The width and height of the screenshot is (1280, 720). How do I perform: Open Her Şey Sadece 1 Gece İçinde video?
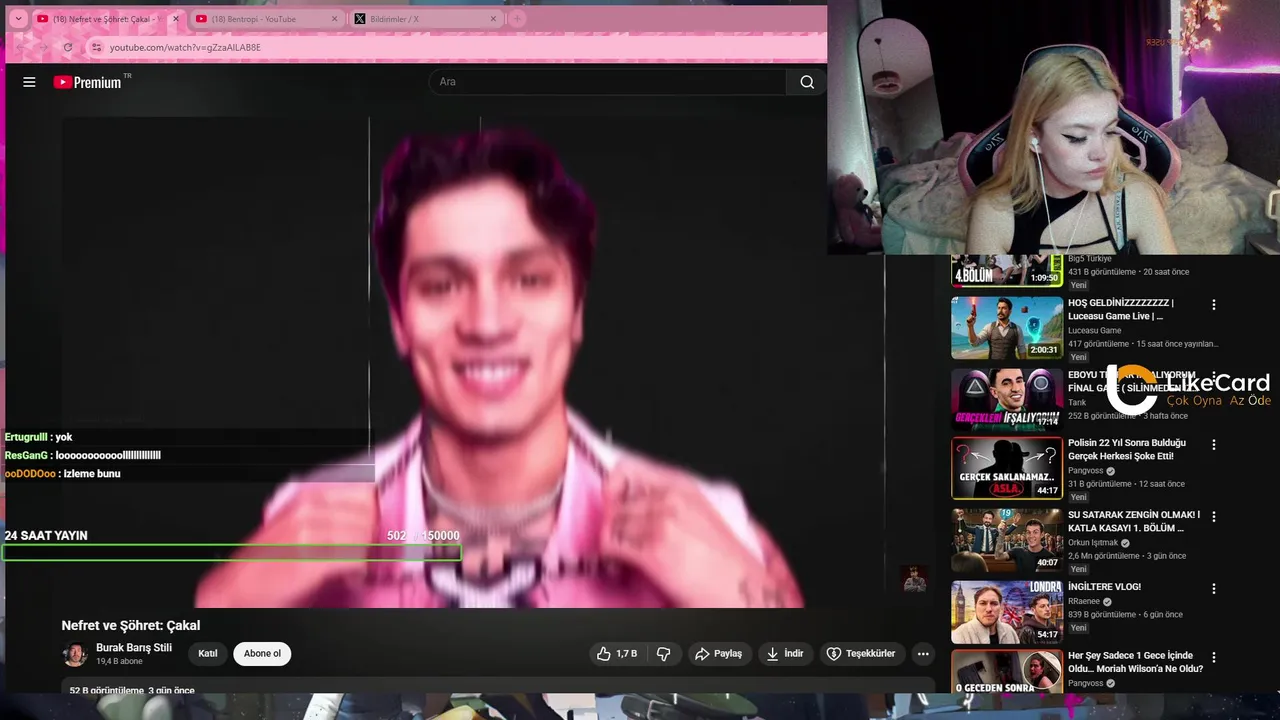coord(1135,662)
